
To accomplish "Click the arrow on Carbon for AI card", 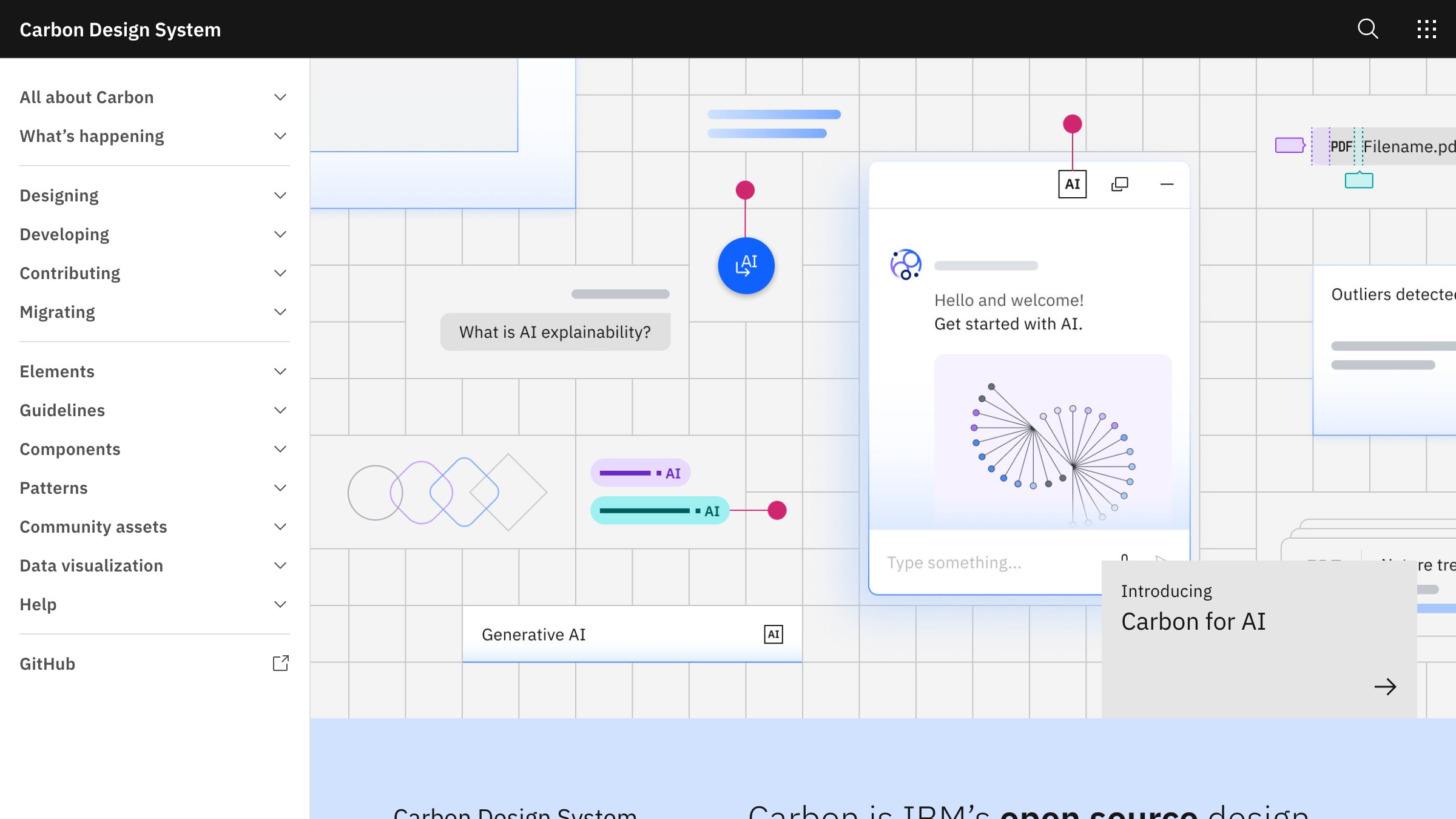I will [x=1385, y=687].
